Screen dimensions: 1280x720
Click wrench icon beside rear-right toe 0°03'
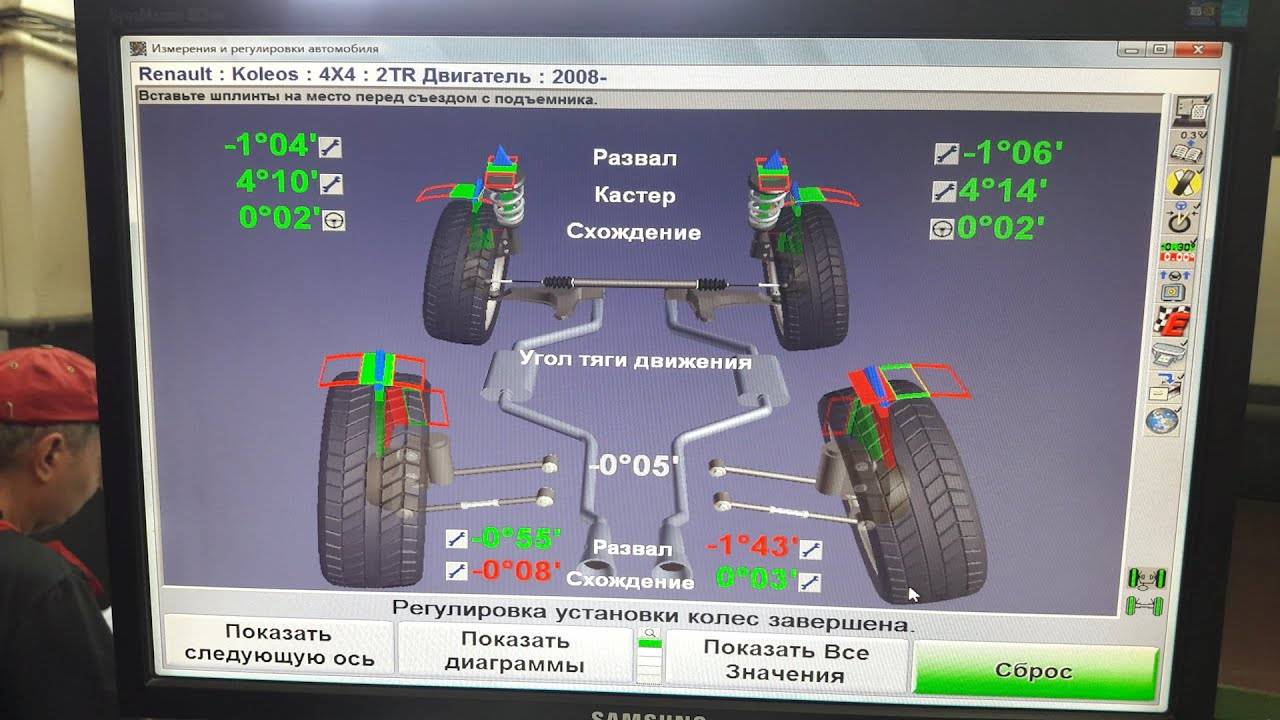811,582
